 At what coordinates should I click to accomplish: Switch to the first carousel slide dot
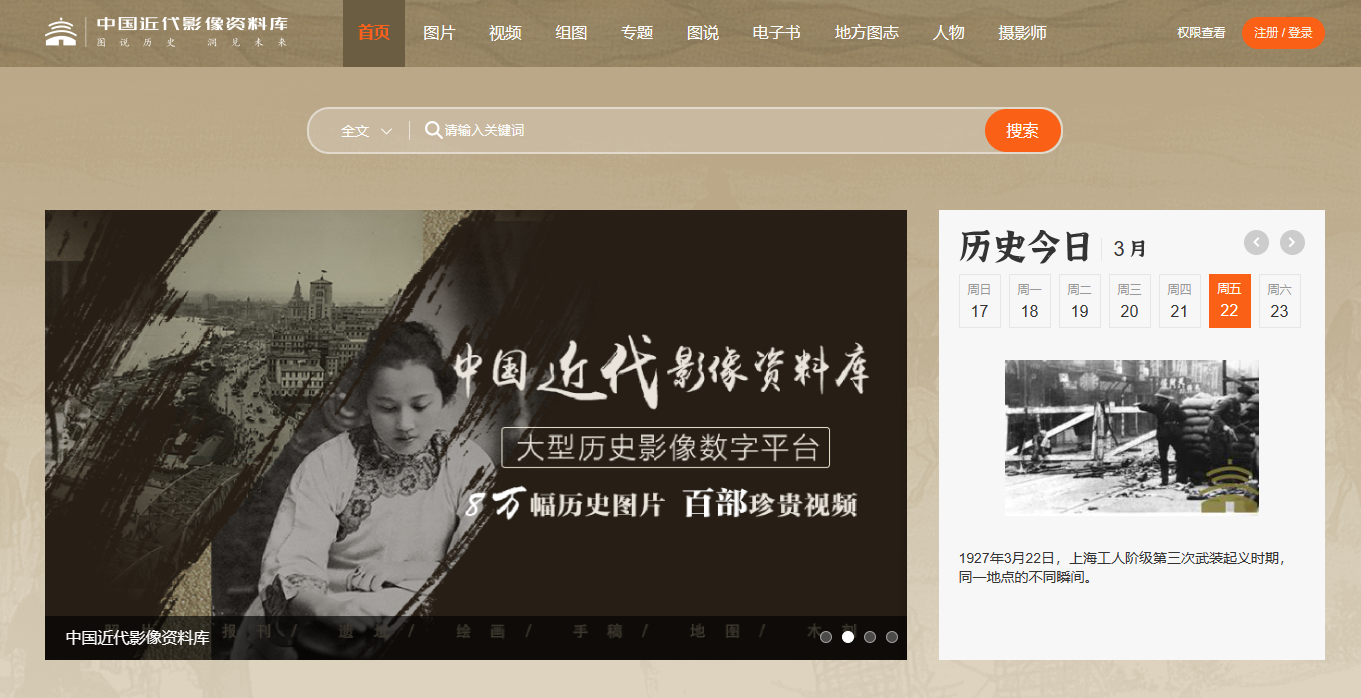(826, 637)
